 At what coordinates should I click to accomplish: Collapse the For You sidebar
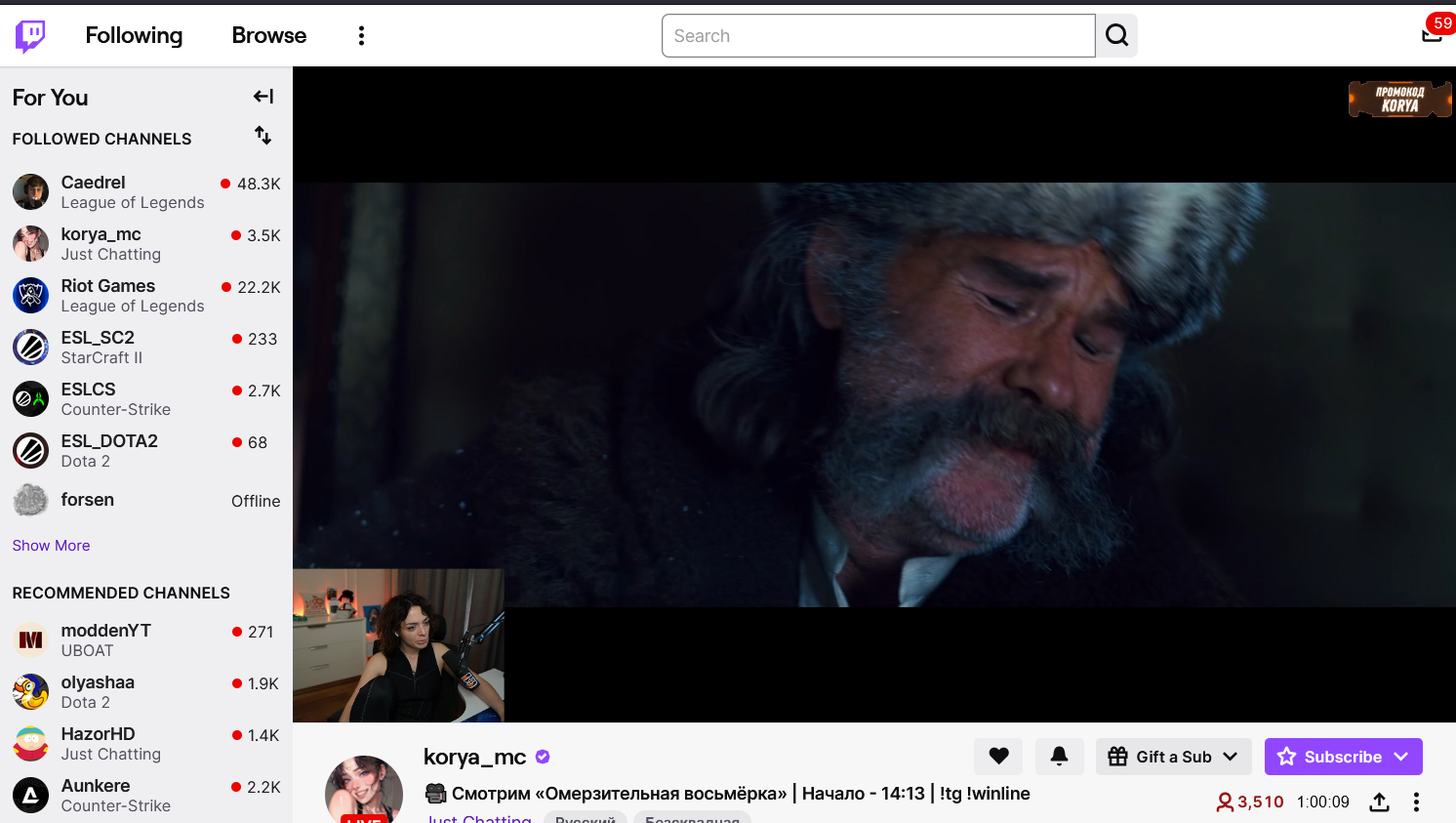263,96
